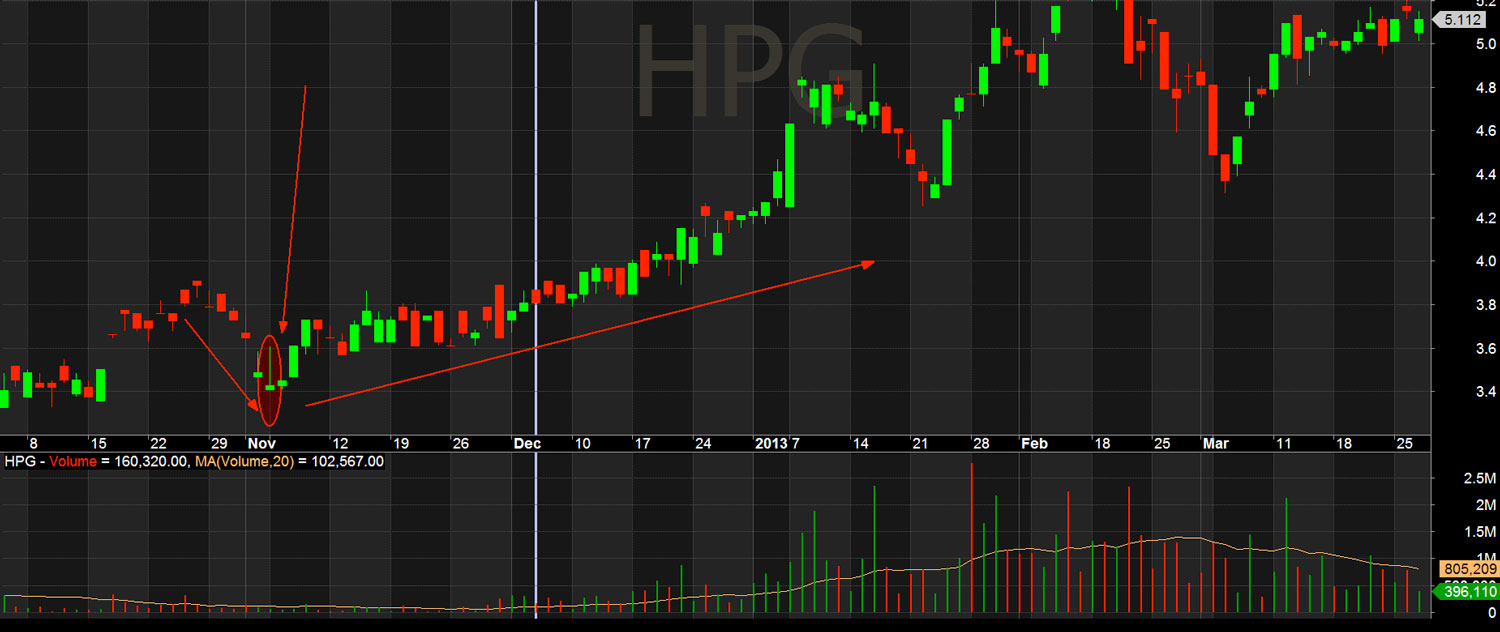Image resolution: width=1500 pixels, height=632 pixels.
Task: Click the HPG symbol in the volume pane title
Action: [x=19, y=462]
